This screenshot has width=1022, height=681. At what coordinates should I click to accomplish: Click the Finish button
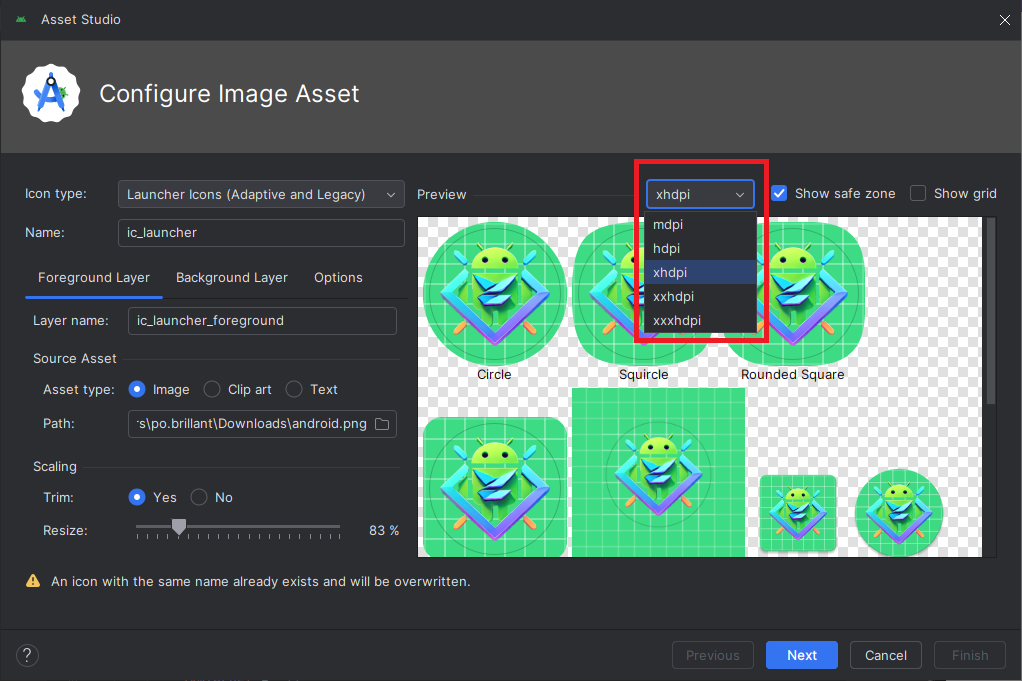(x=970, y=655)
